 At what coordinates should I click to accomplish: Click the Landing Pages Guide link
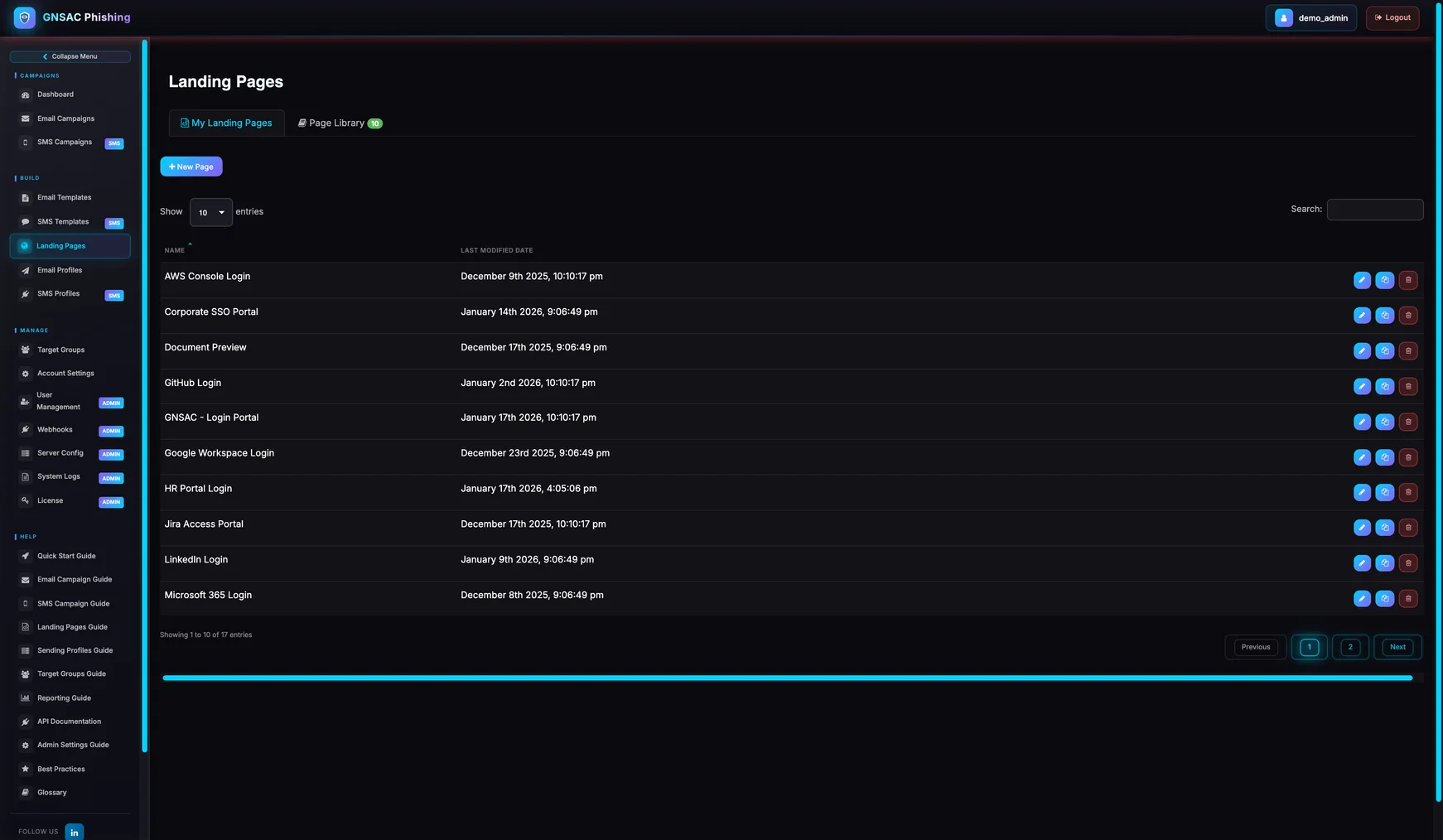pyautogui.click(x=70, y=627)
